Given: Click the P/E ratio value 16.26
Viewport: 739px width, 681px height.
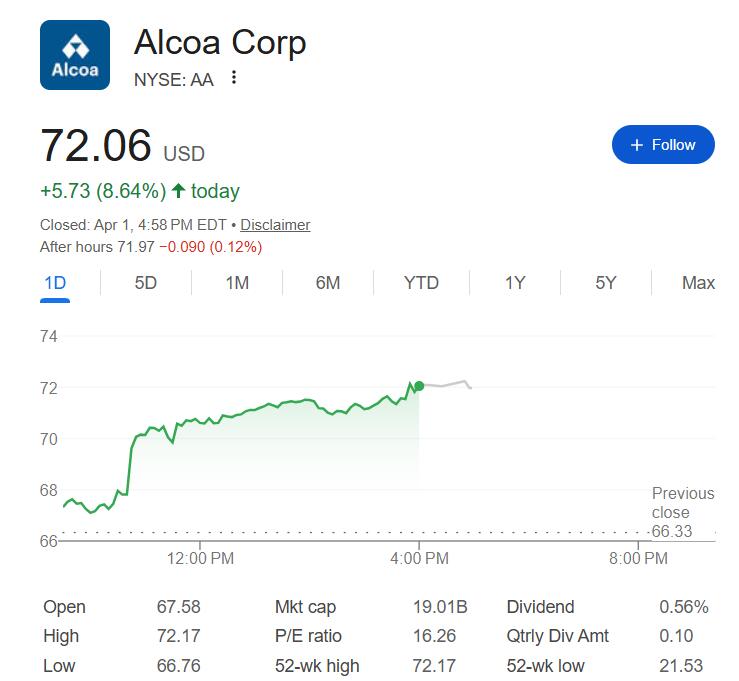Looking at the screenshot, I should coord(440,636).
